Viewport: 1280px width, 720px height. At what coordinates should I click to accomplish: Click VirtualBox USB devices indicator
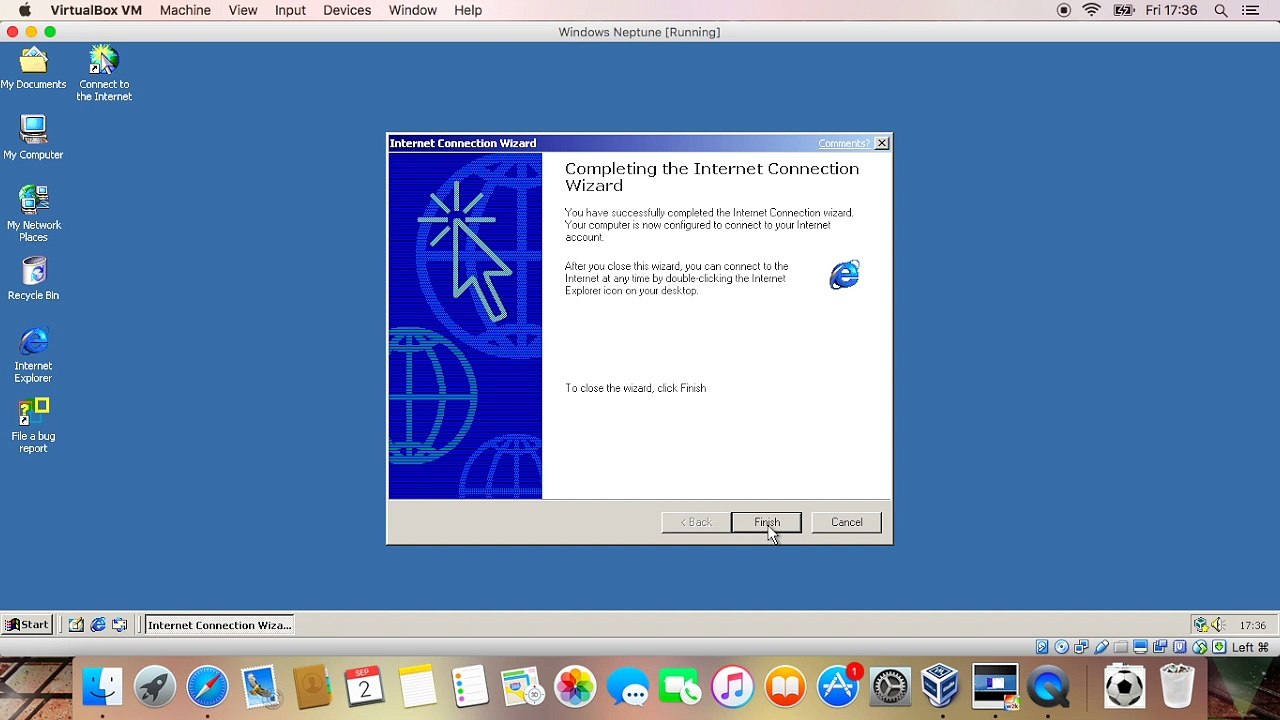[1101, 647]
